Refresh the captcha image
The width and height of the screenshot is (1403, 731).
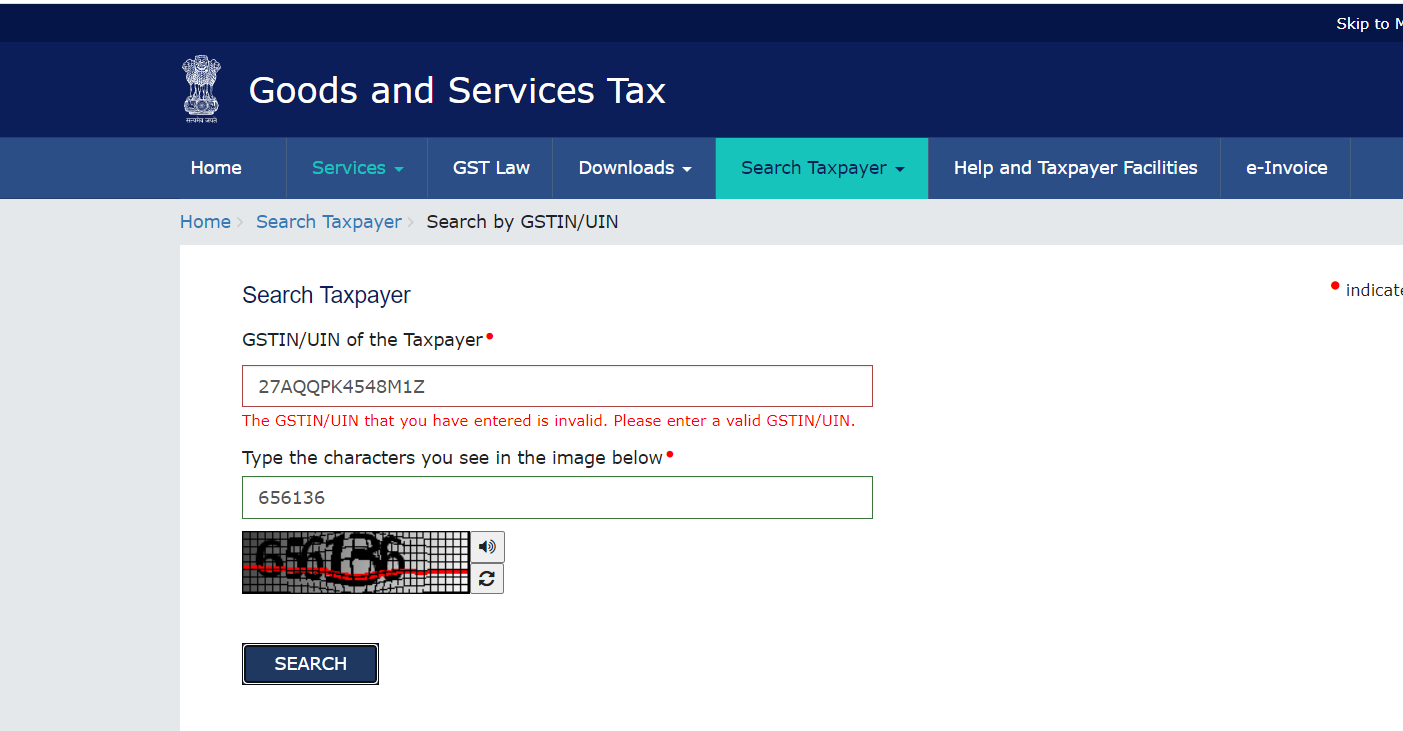tap(487, 578)
